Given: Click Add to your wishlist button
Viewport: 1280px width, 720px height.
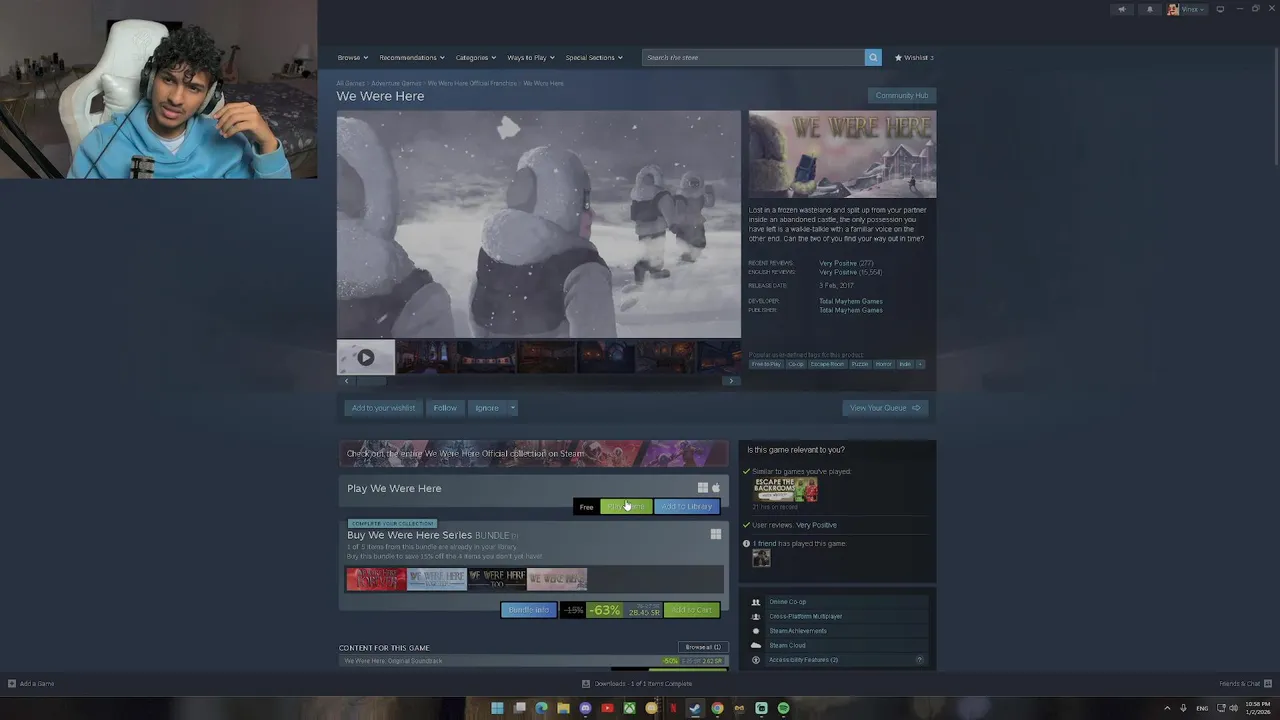Looking at the screenshot, I should 383,408.
